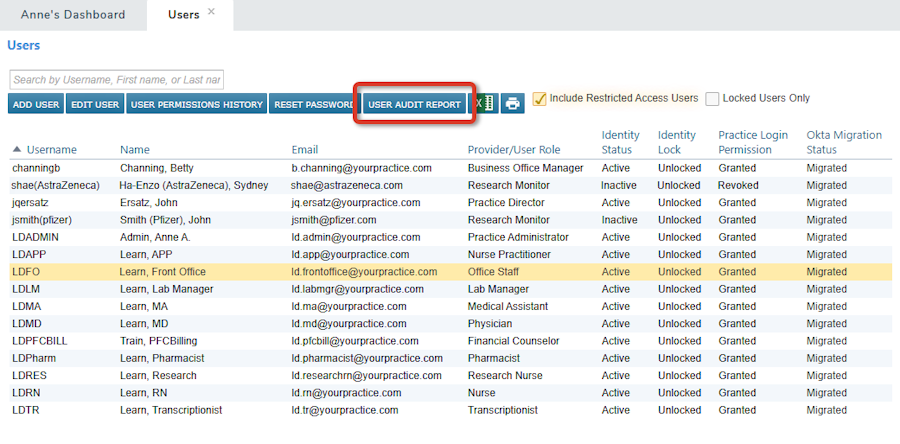Sort by Name column header
Viewport: 900px width, 444px height.
[135, 150]
